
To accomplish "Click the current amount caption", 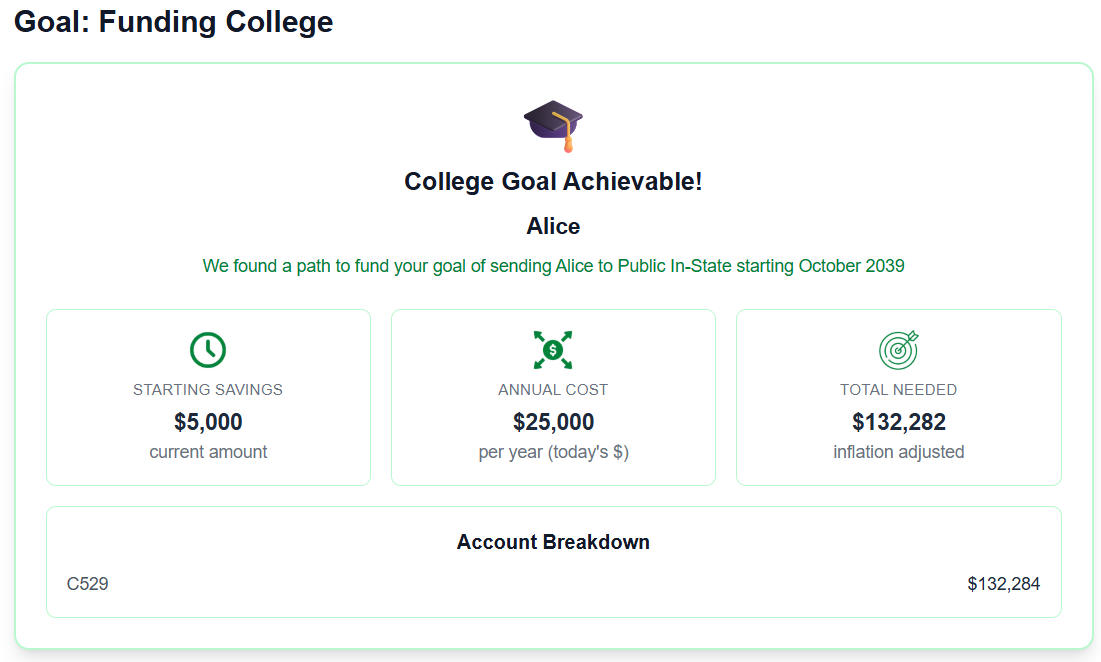I will click(x=208, y=452).
